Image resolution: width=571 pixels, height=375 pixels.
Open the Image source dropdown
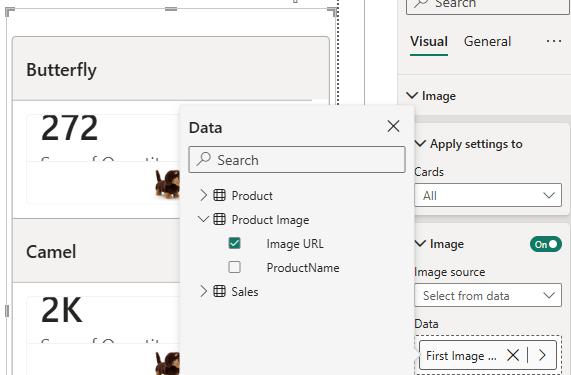click(488, 295)
